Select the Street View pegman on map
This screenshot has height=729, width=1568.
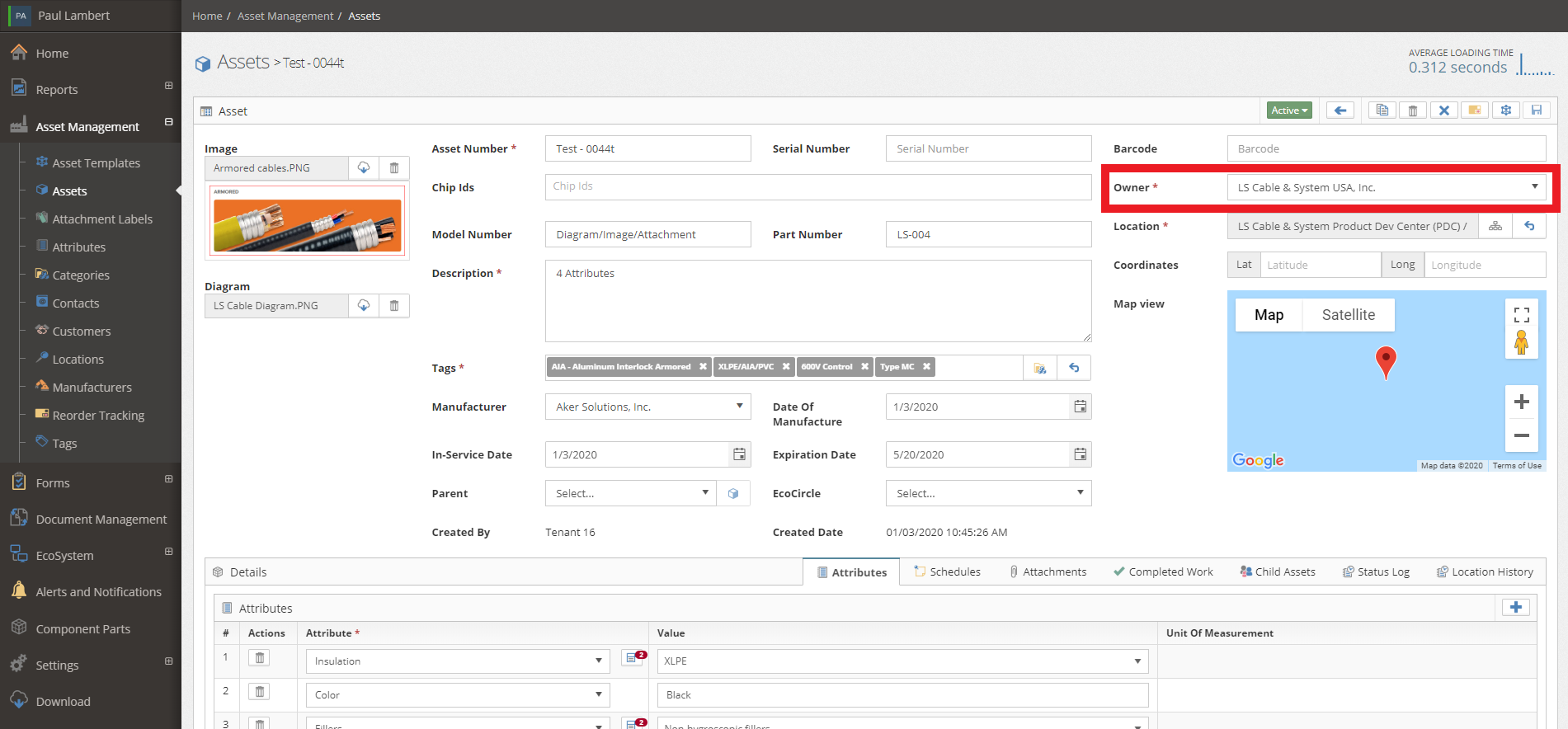[1522, 342]
